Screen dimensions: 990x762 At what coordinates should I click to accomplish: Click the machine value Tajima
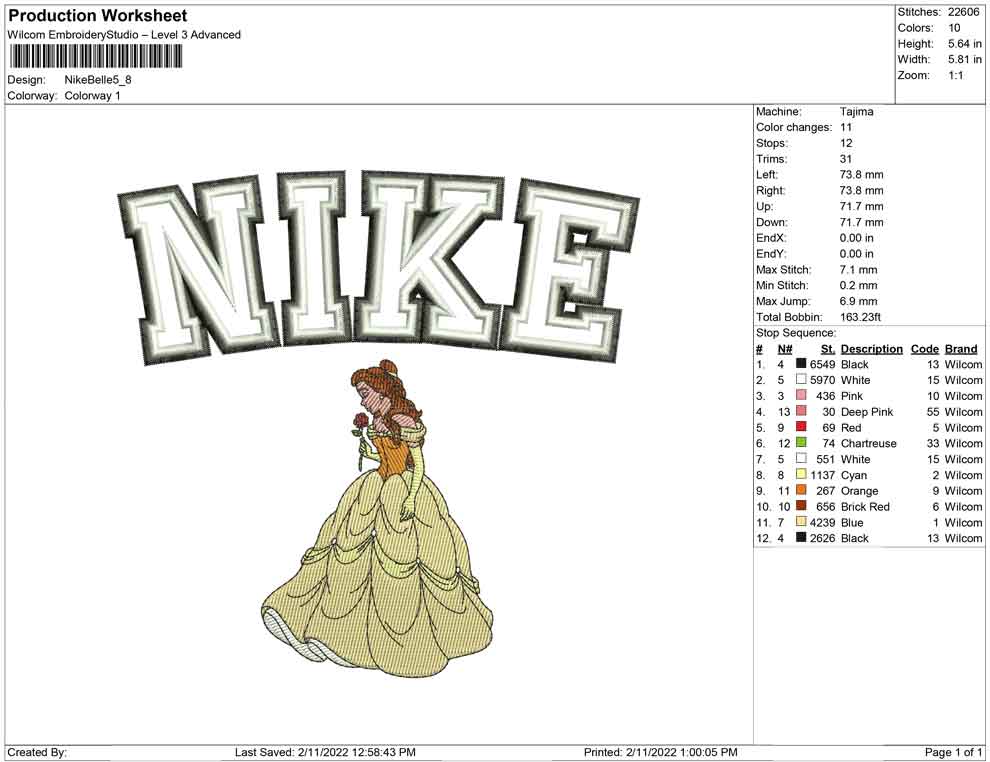click(x=857, y=112)
